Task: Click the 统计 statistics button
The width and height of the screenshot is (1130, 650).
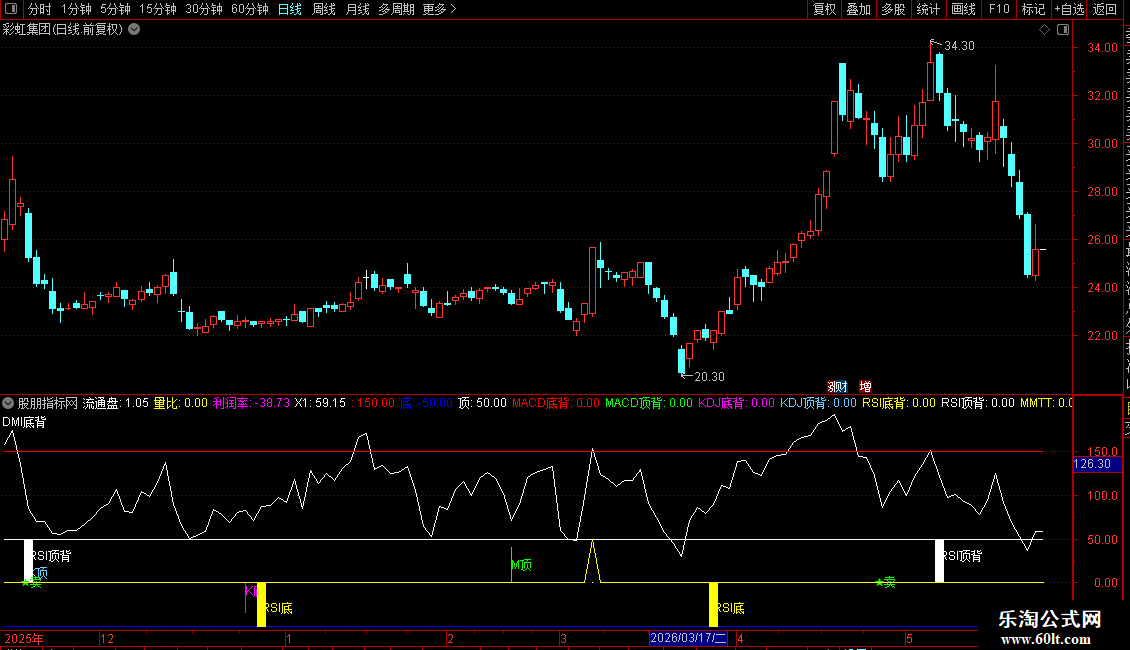Action: coord(928,9)
